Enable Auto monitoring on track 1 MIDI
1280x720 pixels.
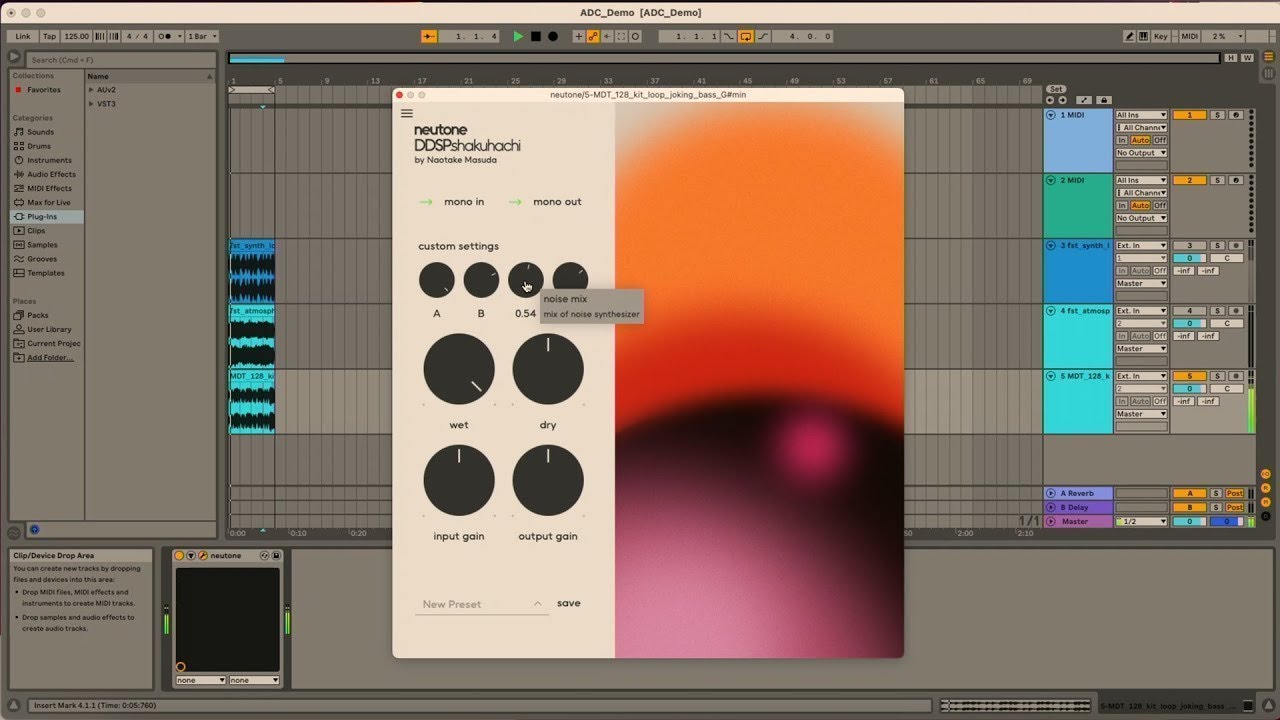(x=1140, y=140)
